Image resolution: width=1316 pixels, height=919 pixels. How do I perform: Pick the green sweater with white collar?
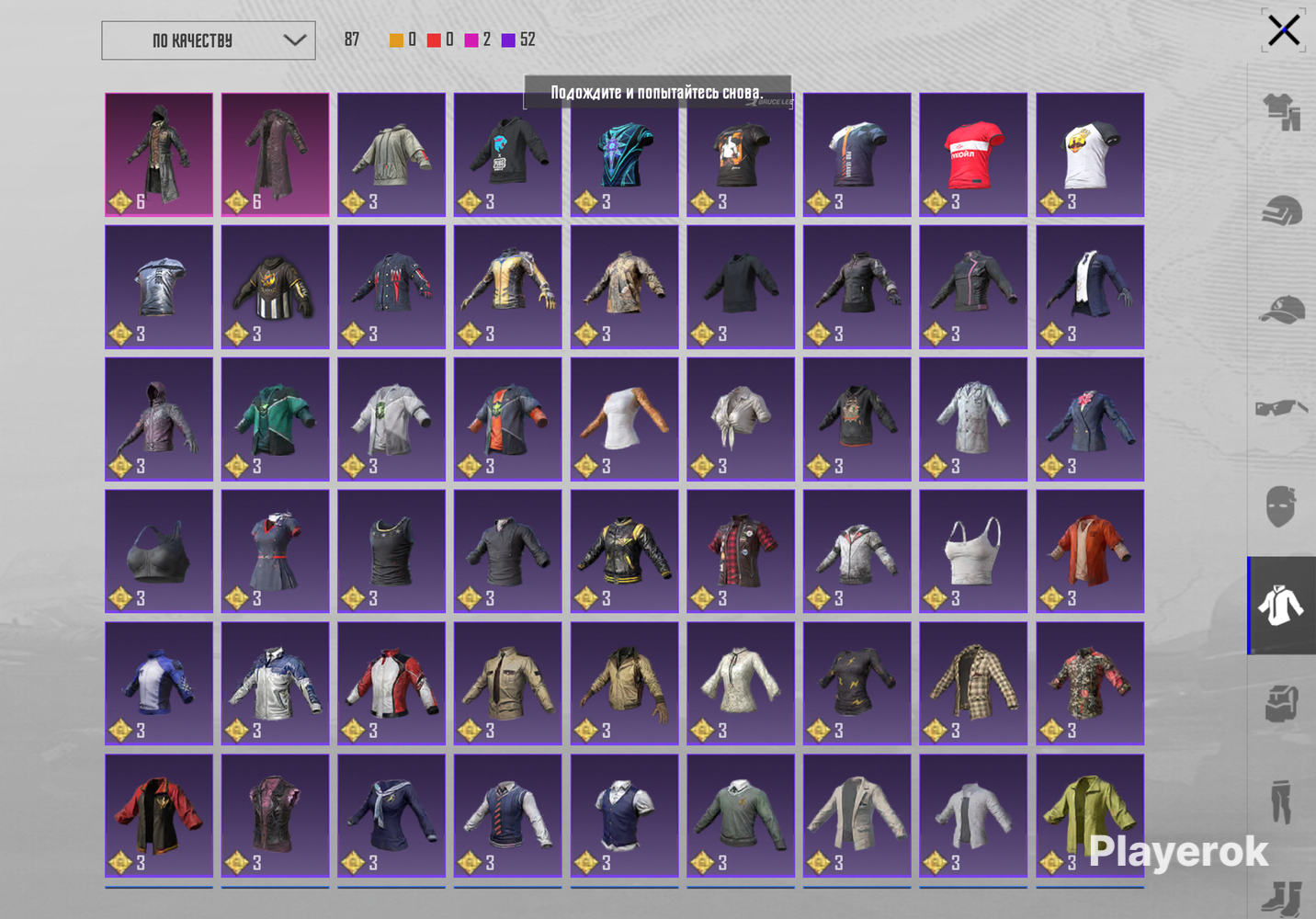(741, 816)
